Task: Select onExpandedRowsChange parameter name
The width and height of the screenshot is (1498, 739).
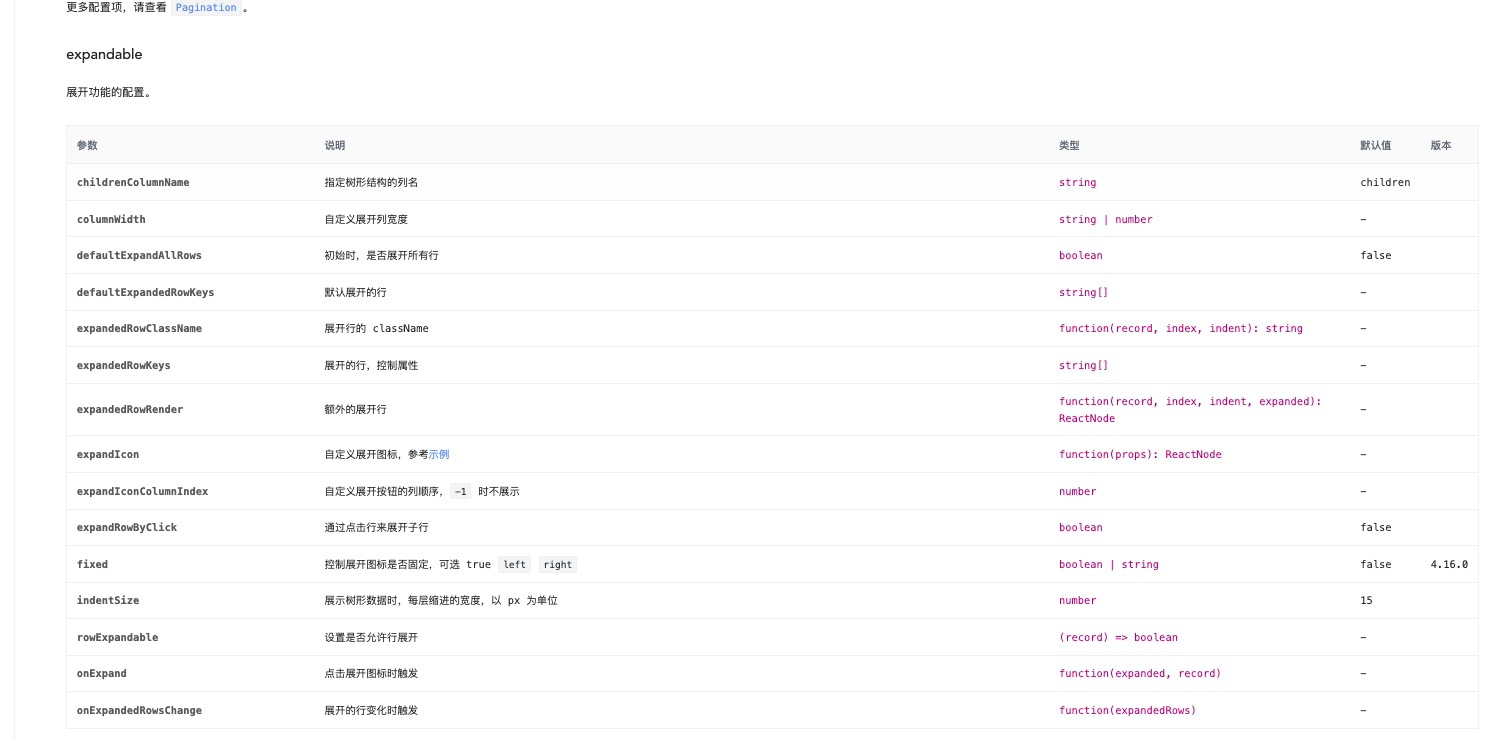Action: [x=139, y=710]
